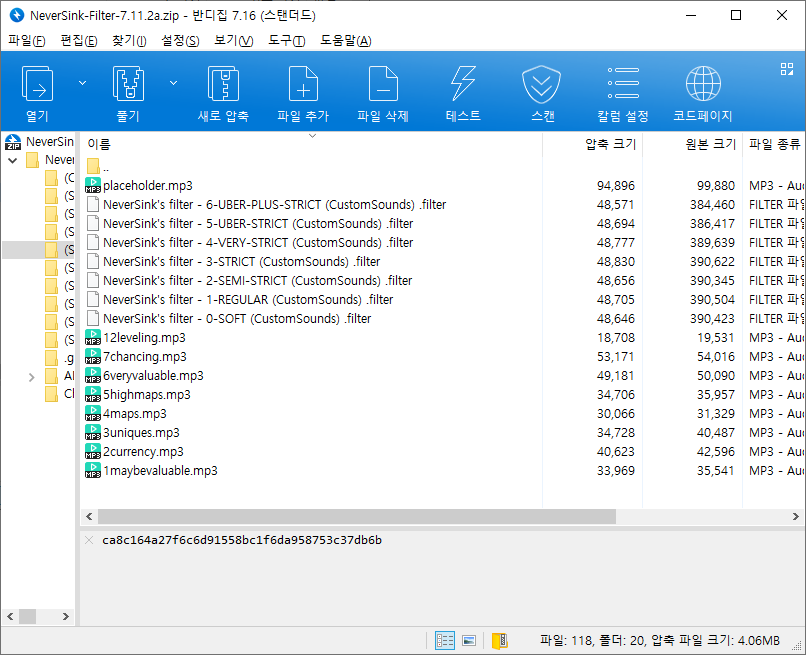Click the 1maybevaluable.mp3 MP3 icon

(x=93, y=470)
